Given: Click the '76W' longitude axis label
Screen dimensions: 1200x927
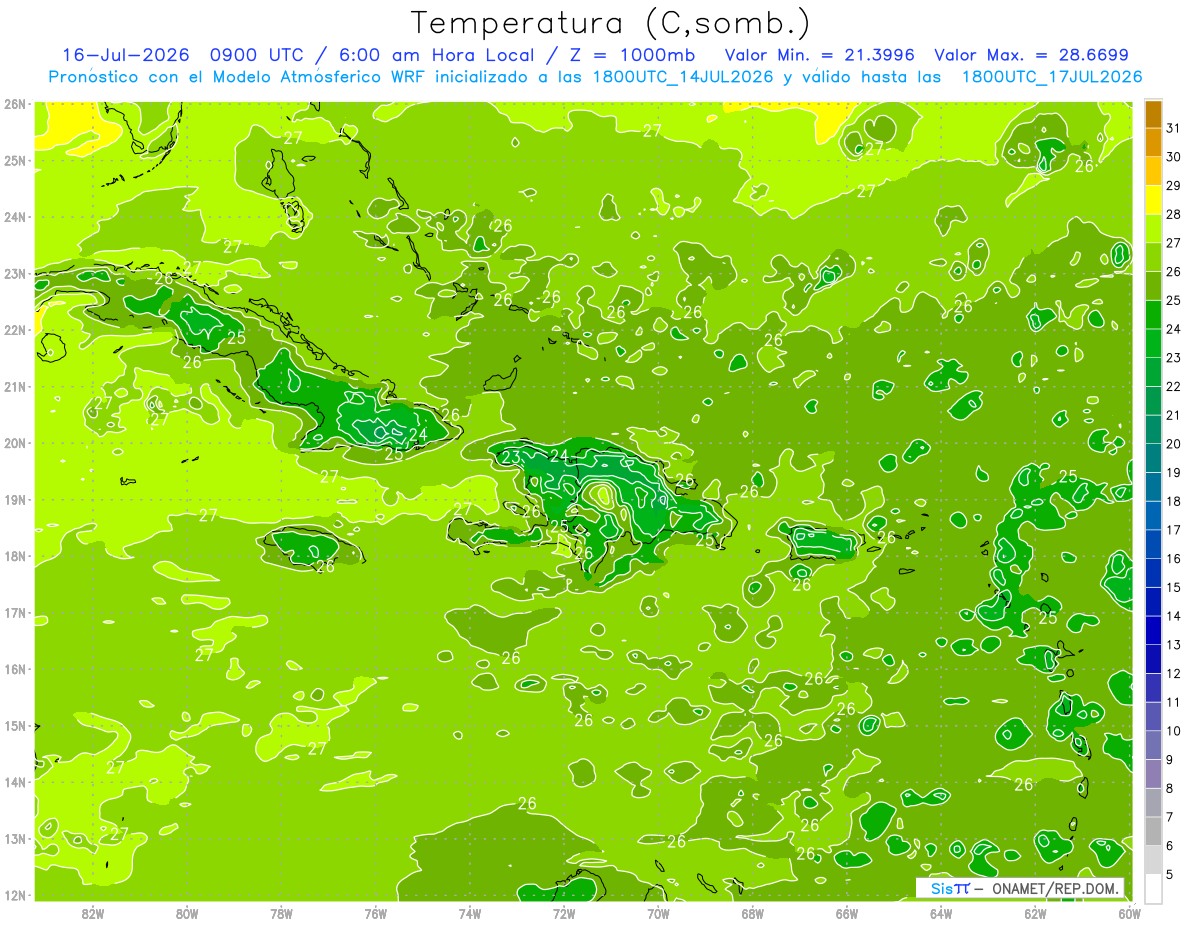Looking at the screenshot, I should [375, 913].
